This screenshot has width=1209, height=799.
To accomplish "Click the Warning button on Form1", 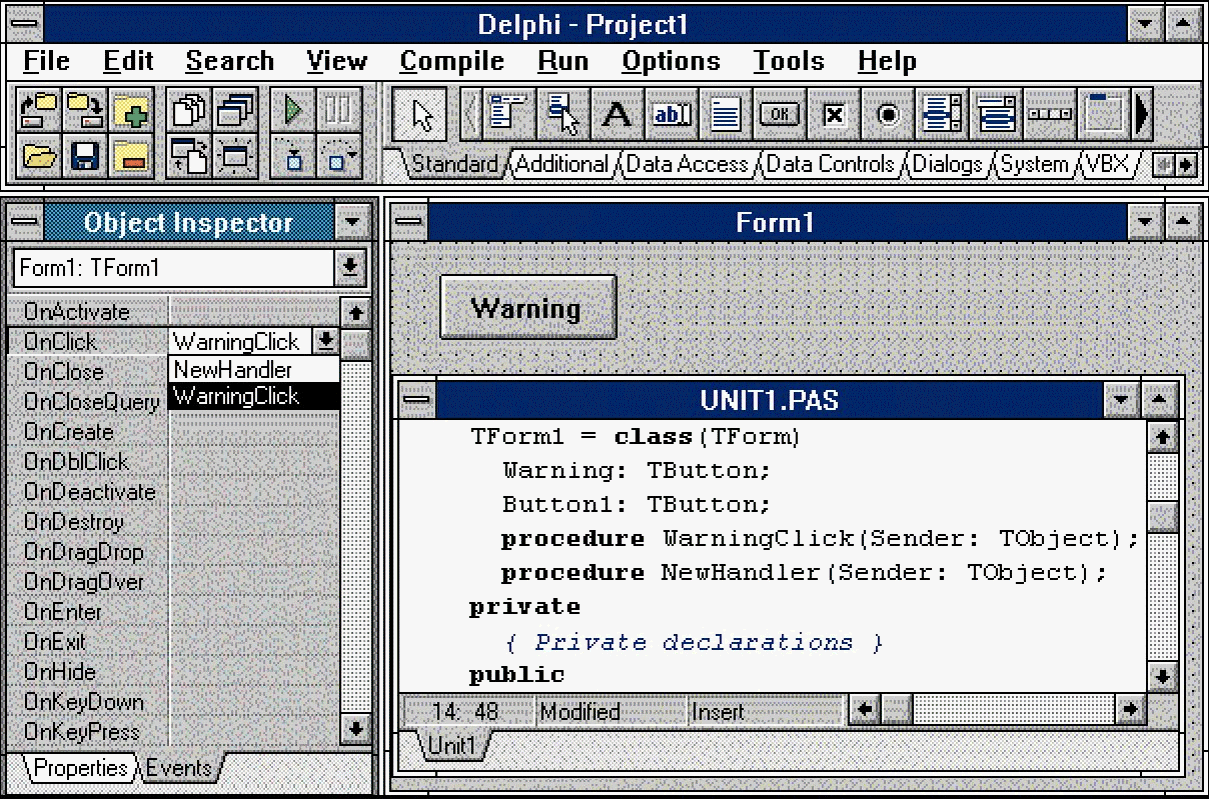I will pyautogui.click(x=527, y=307).
